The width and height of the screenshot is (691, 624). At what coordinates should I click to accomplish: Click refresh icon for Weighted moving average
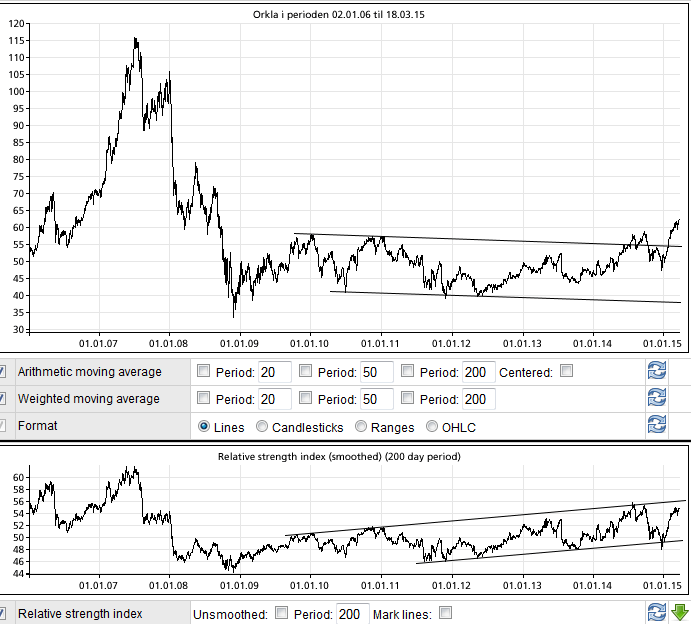656,398
